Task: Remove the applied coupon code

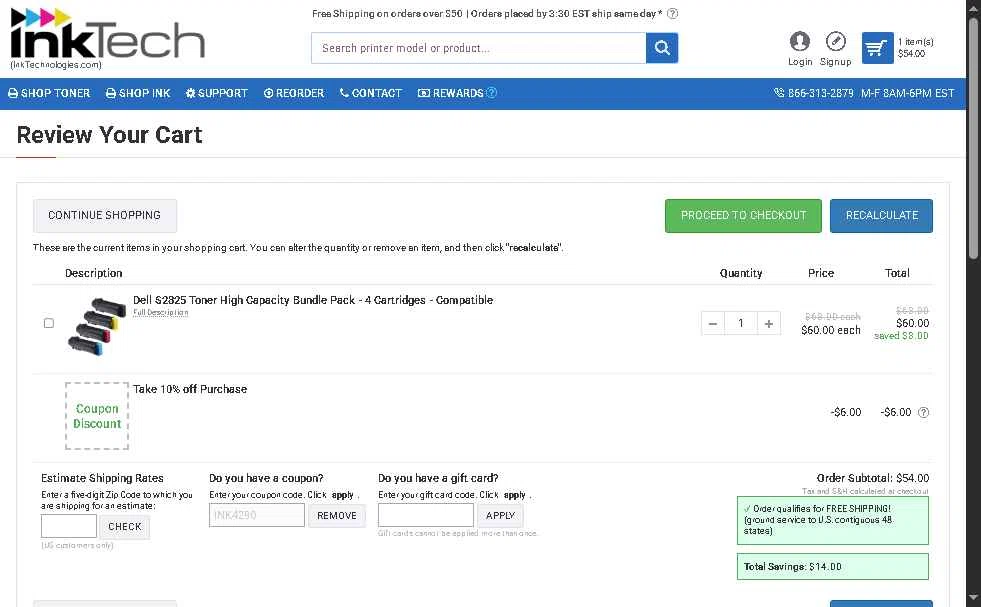Action: (337, 516)
